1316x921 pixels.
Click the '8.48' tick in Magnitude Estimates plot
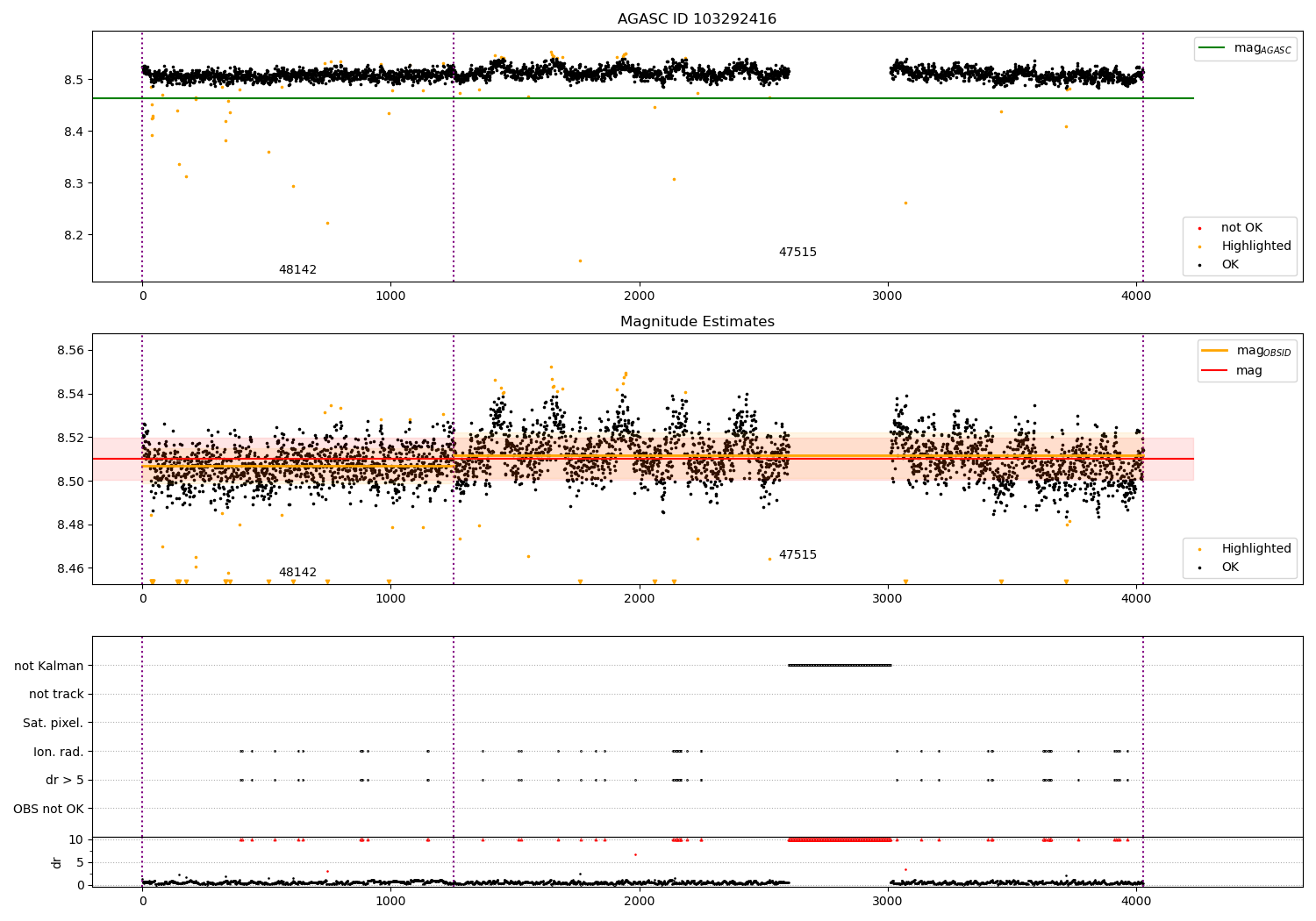tap(68, 525)
